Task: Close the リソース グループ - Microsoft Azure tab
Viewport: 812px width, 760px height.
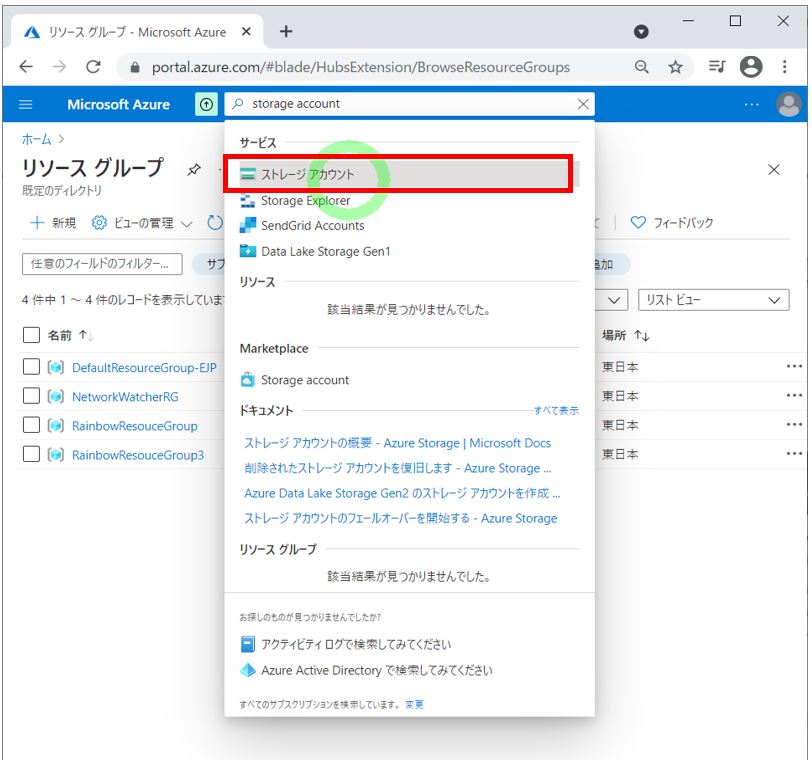Action: (246, 32)
